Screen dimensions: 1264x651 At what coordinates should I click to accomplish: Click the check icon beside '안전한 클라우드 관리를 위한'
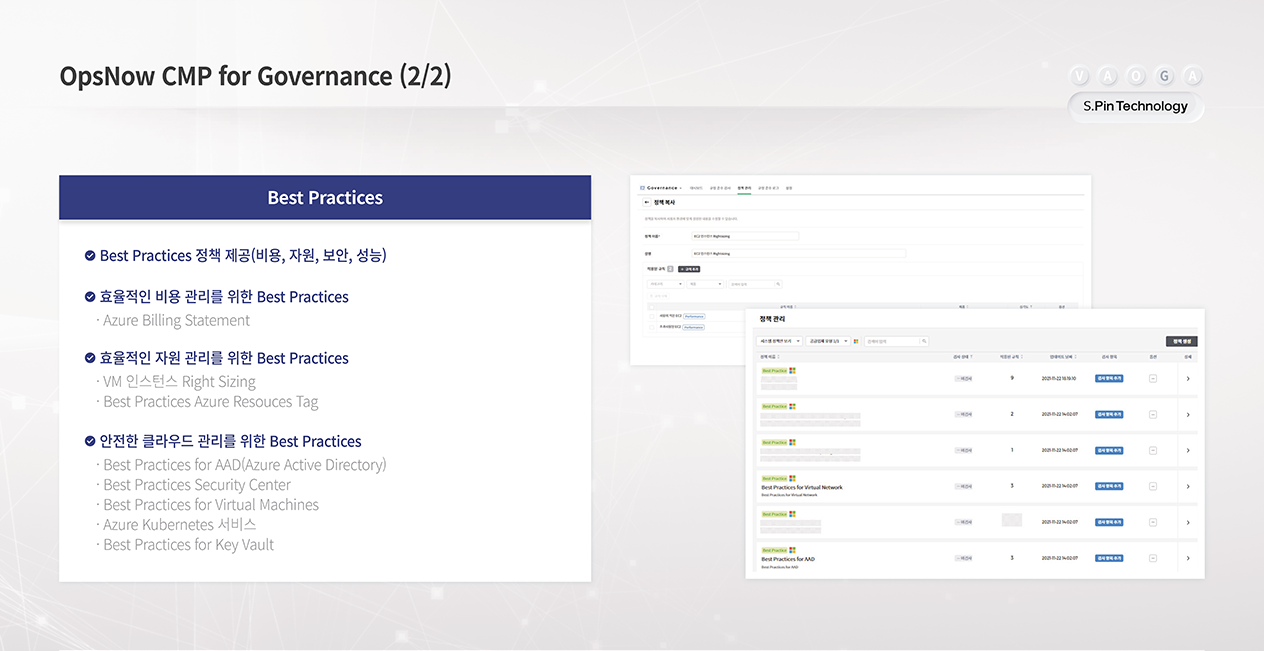(90, 441)
